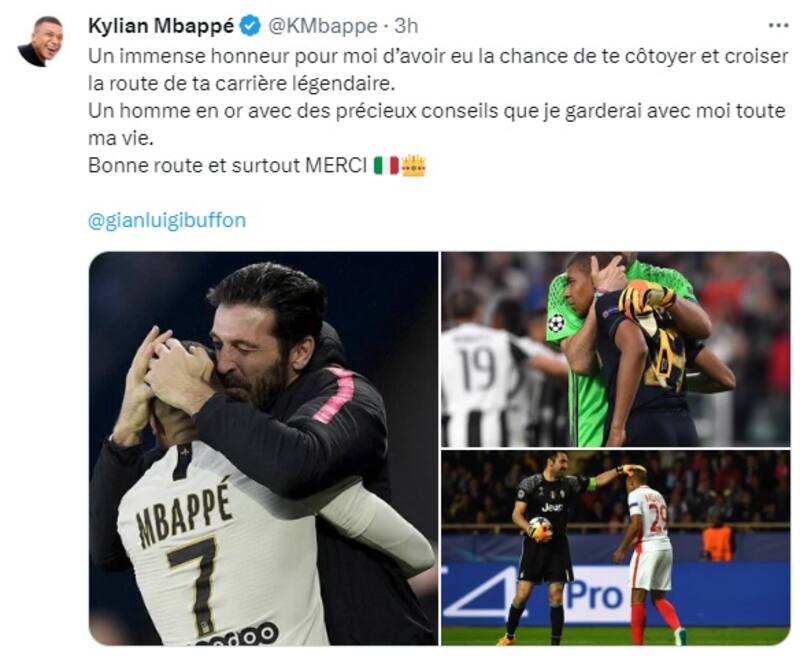Open photo with green goalkeeper jersey hug

click(615, 349)
